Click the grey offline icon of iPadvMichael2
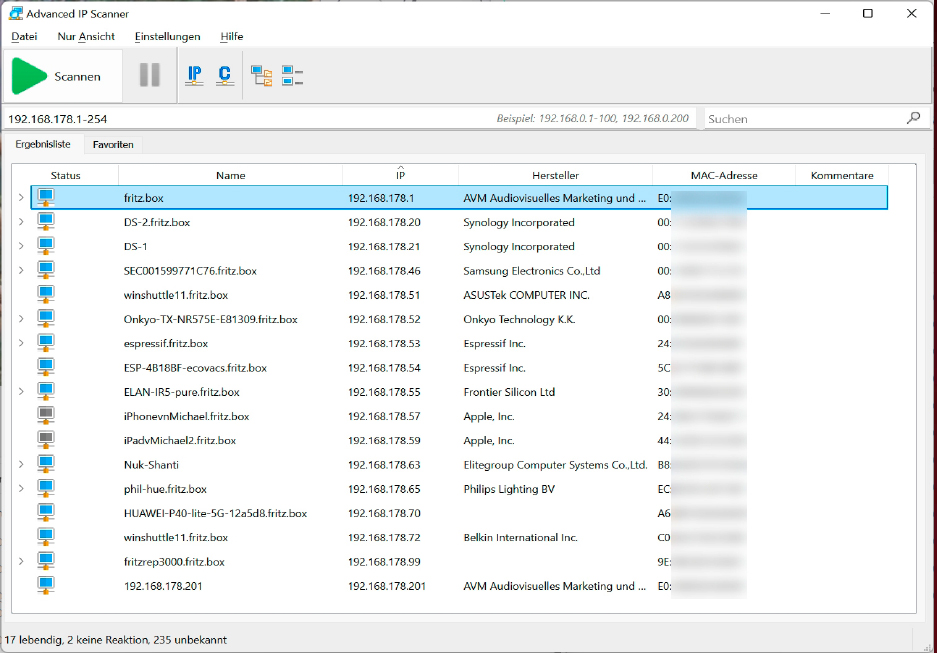Image resolution: width=937 pixels, height=653 pixels. [x=46, y=440]
